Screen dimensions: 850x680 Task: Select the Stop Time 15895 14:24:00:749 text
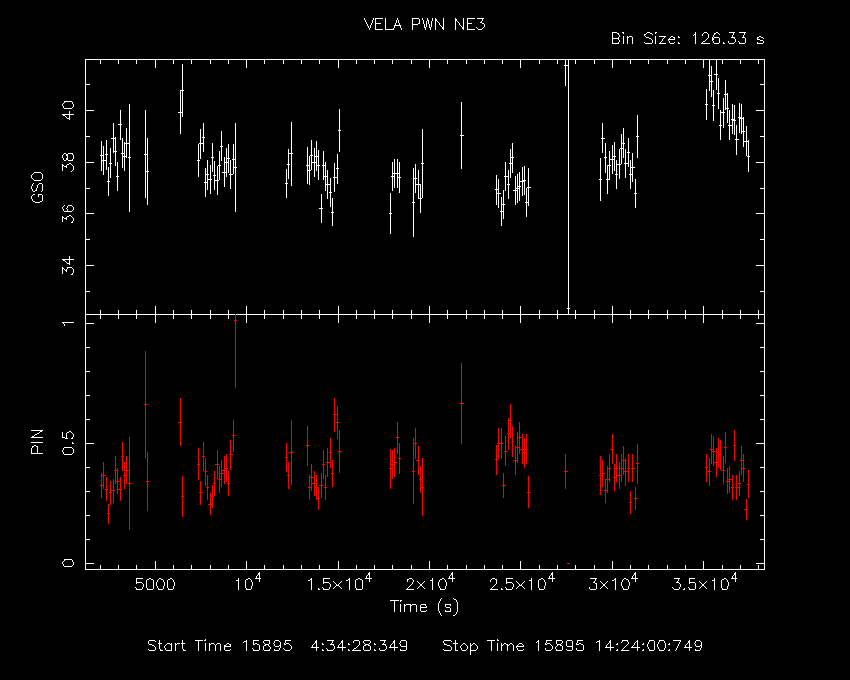(x=572, y=646)
